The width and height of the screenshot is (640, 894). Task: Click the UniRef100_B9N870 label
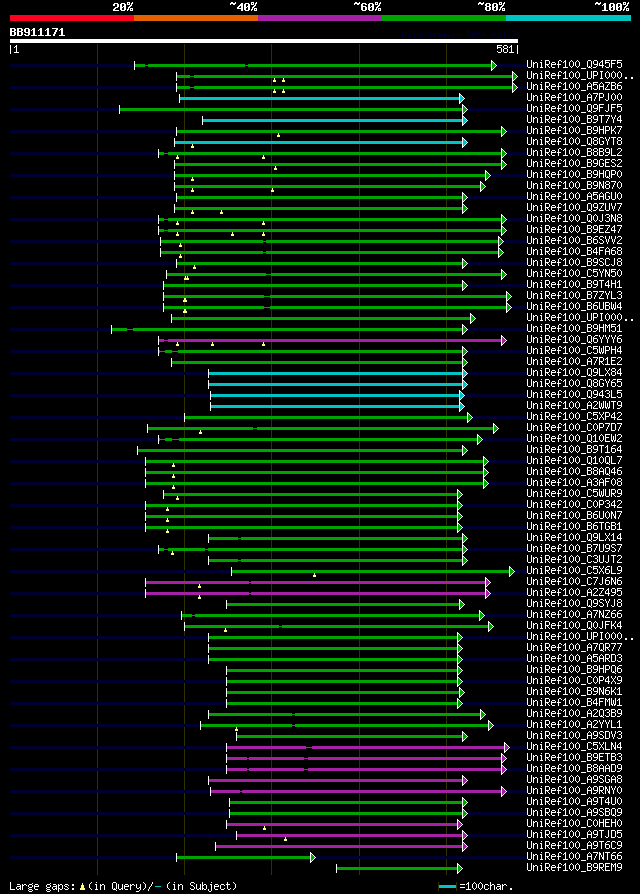[x=574, y=185]
